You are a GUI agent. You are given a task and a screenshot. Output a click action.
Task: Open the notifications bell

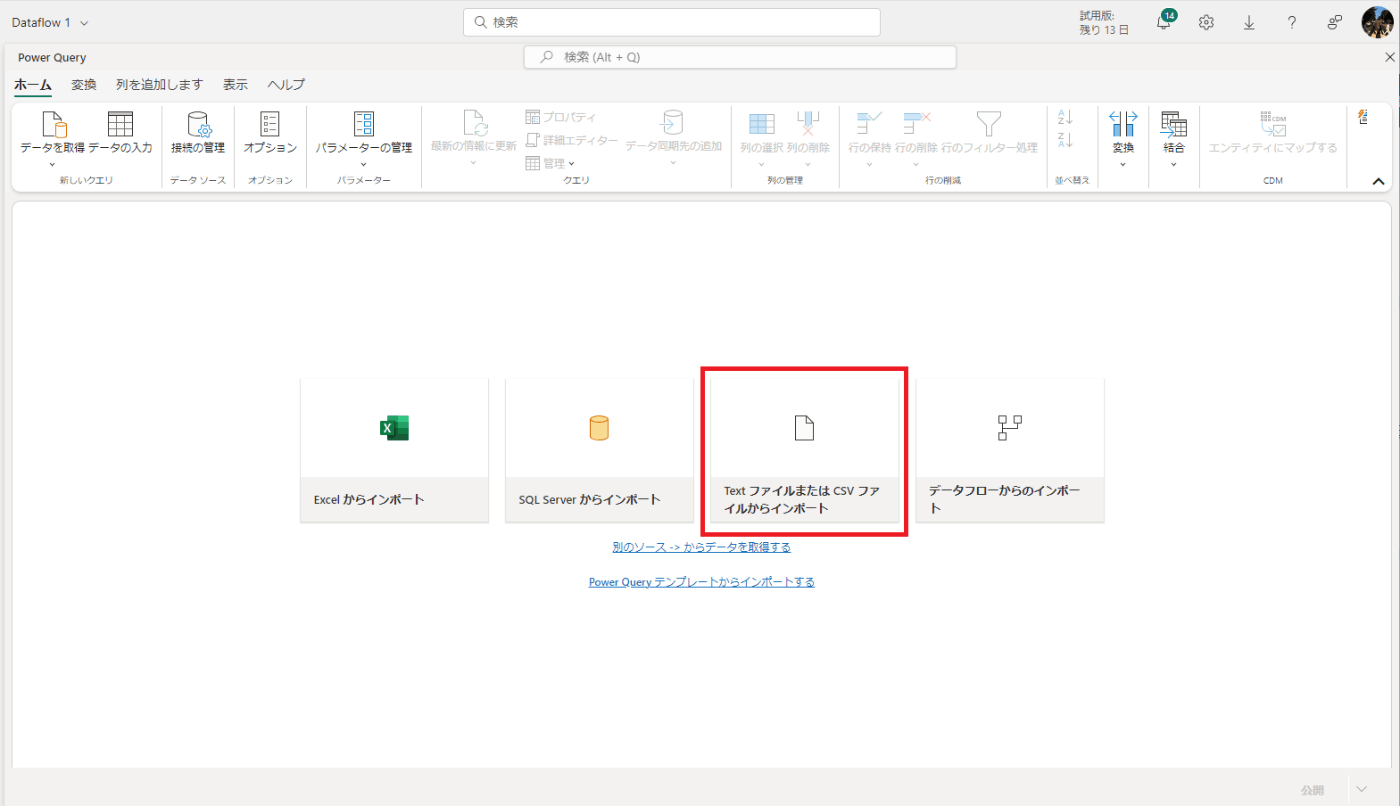point(1165,22)
